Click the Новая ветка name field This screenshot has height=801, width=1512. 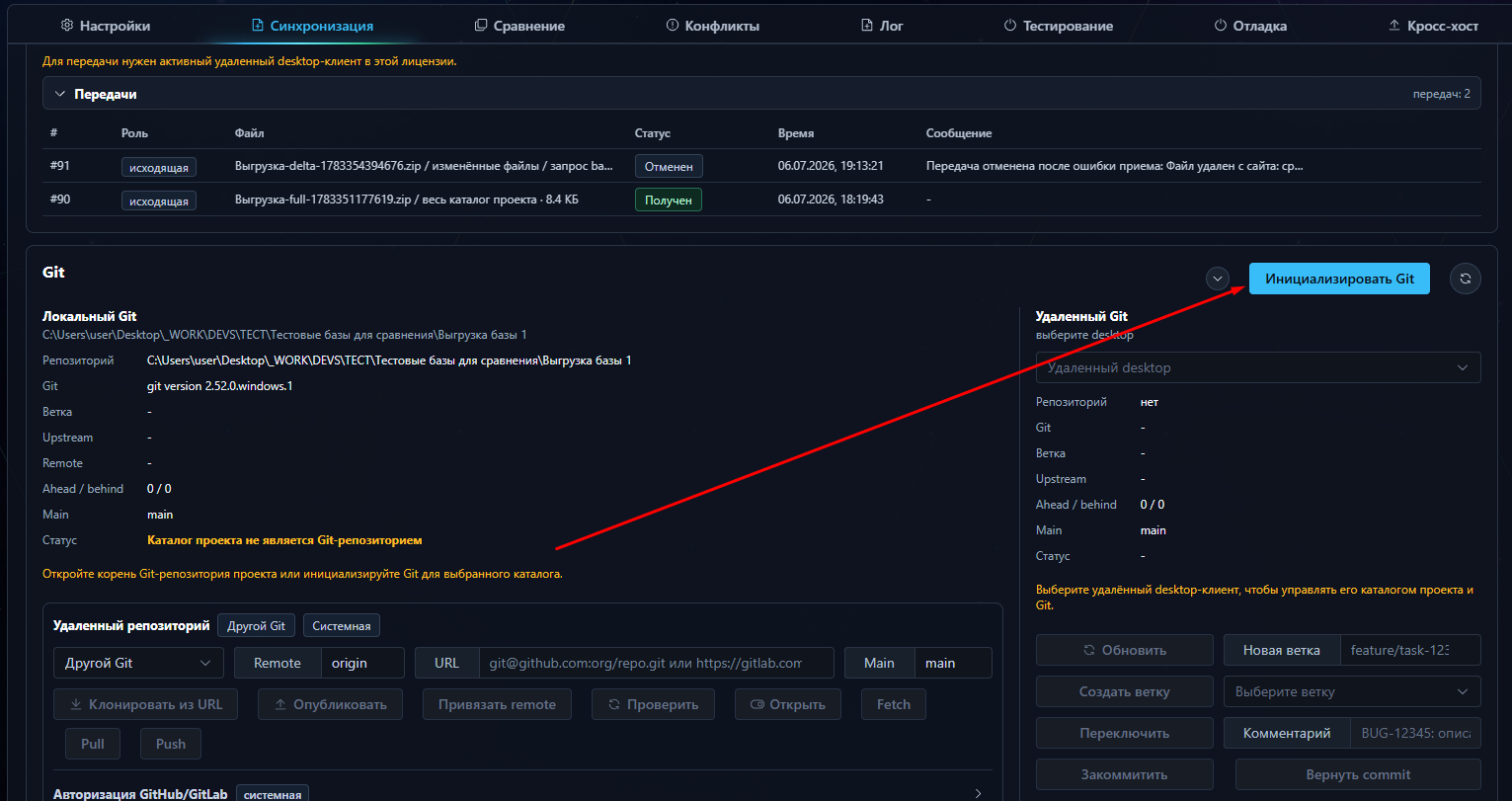1410,650
